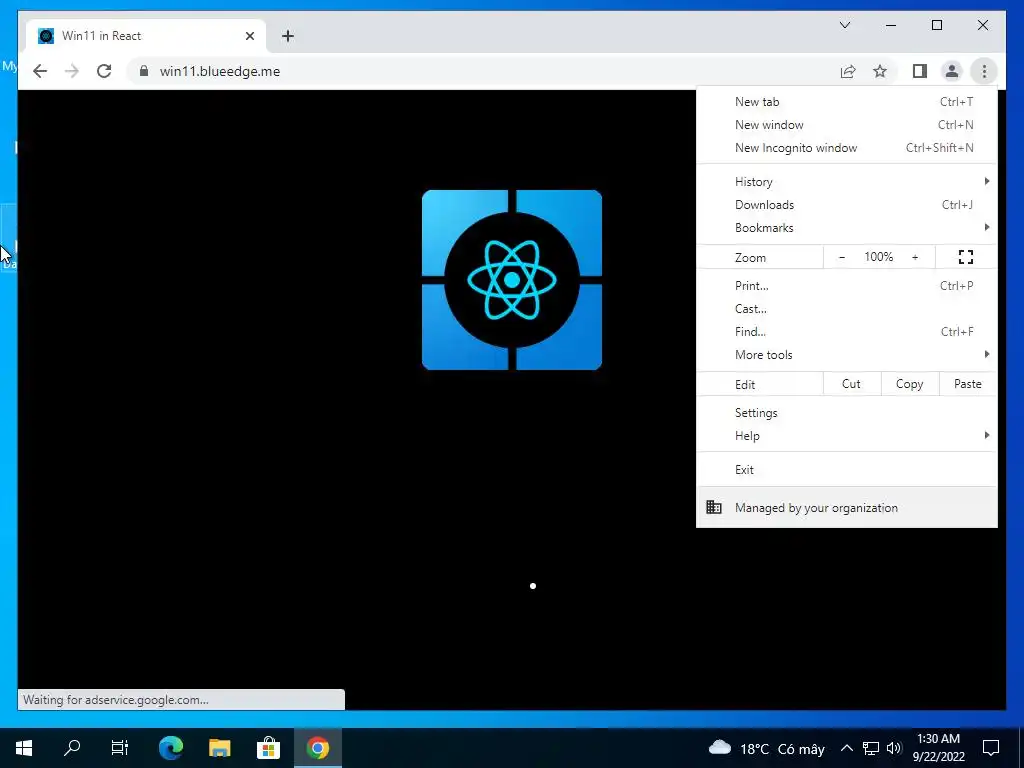Open Downloads from the menu

pos(846,204)
